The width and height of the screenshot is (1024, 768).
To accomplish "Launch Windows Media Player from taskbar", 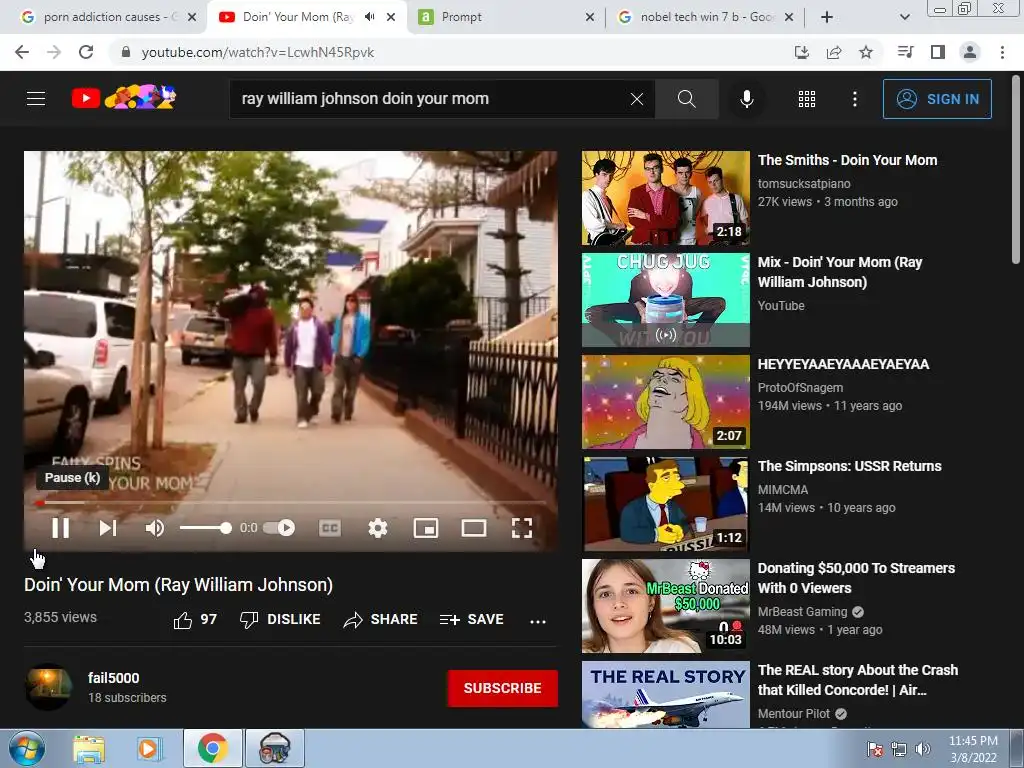I will [149, 749].
